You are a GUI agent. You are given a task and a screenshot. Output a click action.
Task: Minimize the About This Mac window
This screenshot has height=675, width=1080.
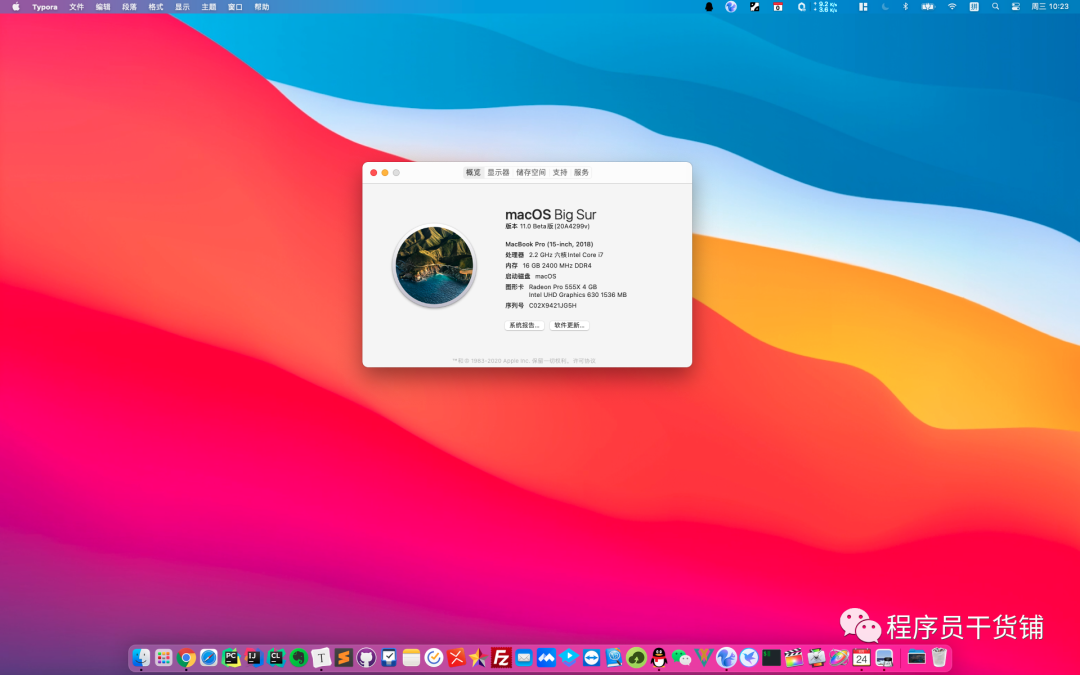(385, 173)
